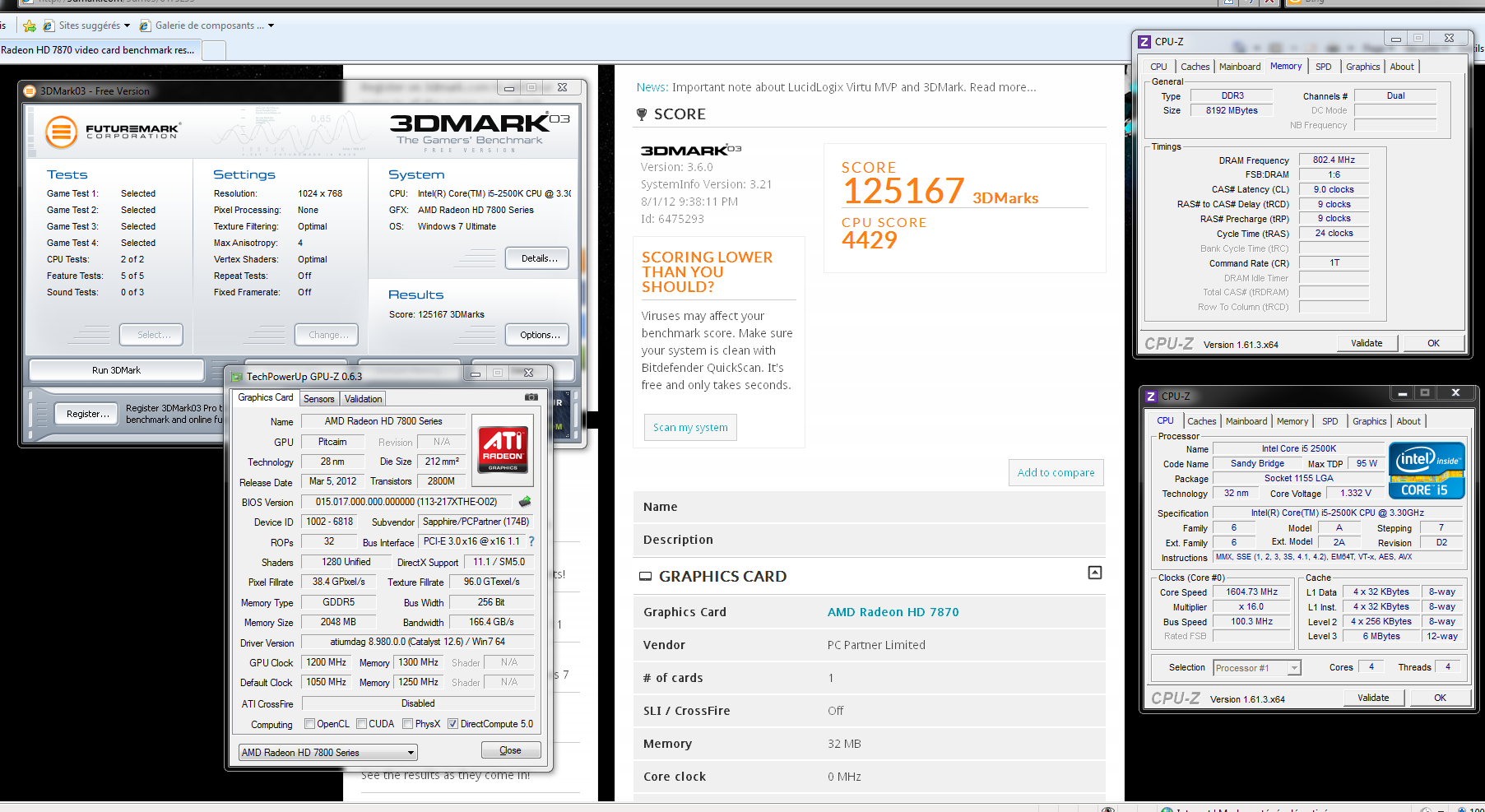Click the Register... button
This screenshot has height=812, width=1485.
87,414
